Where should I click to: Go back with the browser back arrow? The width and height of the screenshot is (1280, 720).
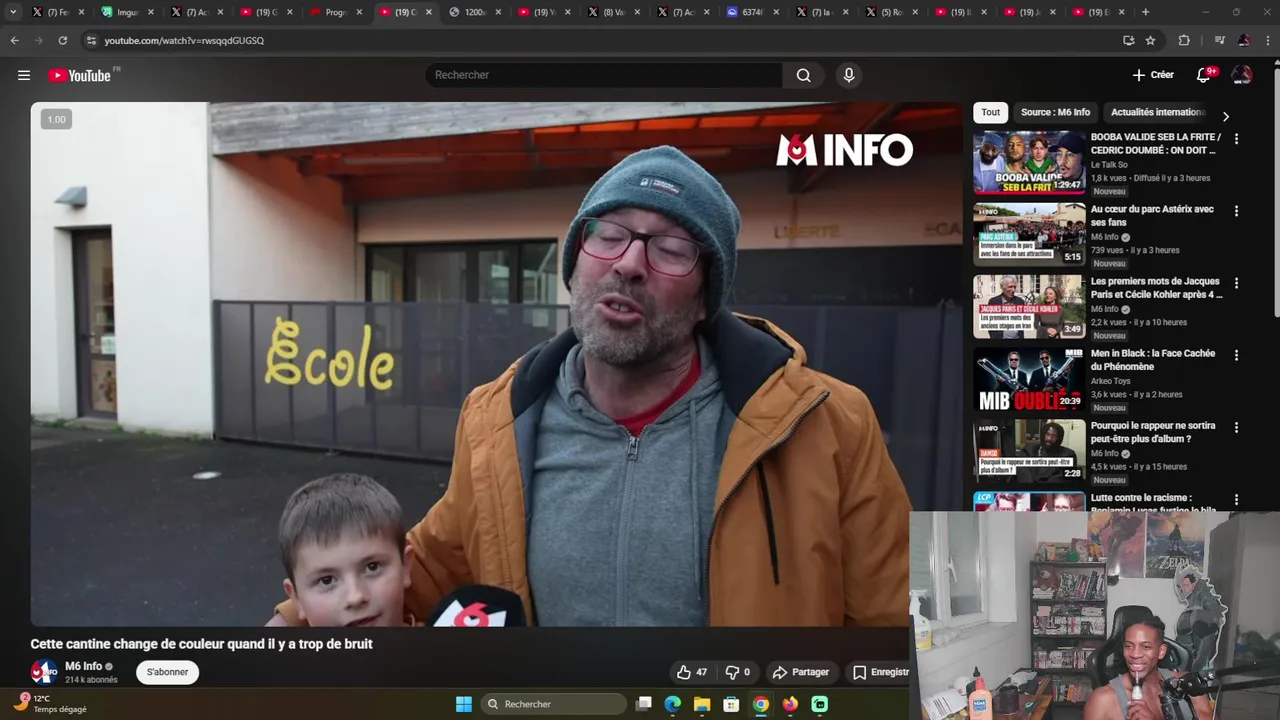tap(14, 40)
